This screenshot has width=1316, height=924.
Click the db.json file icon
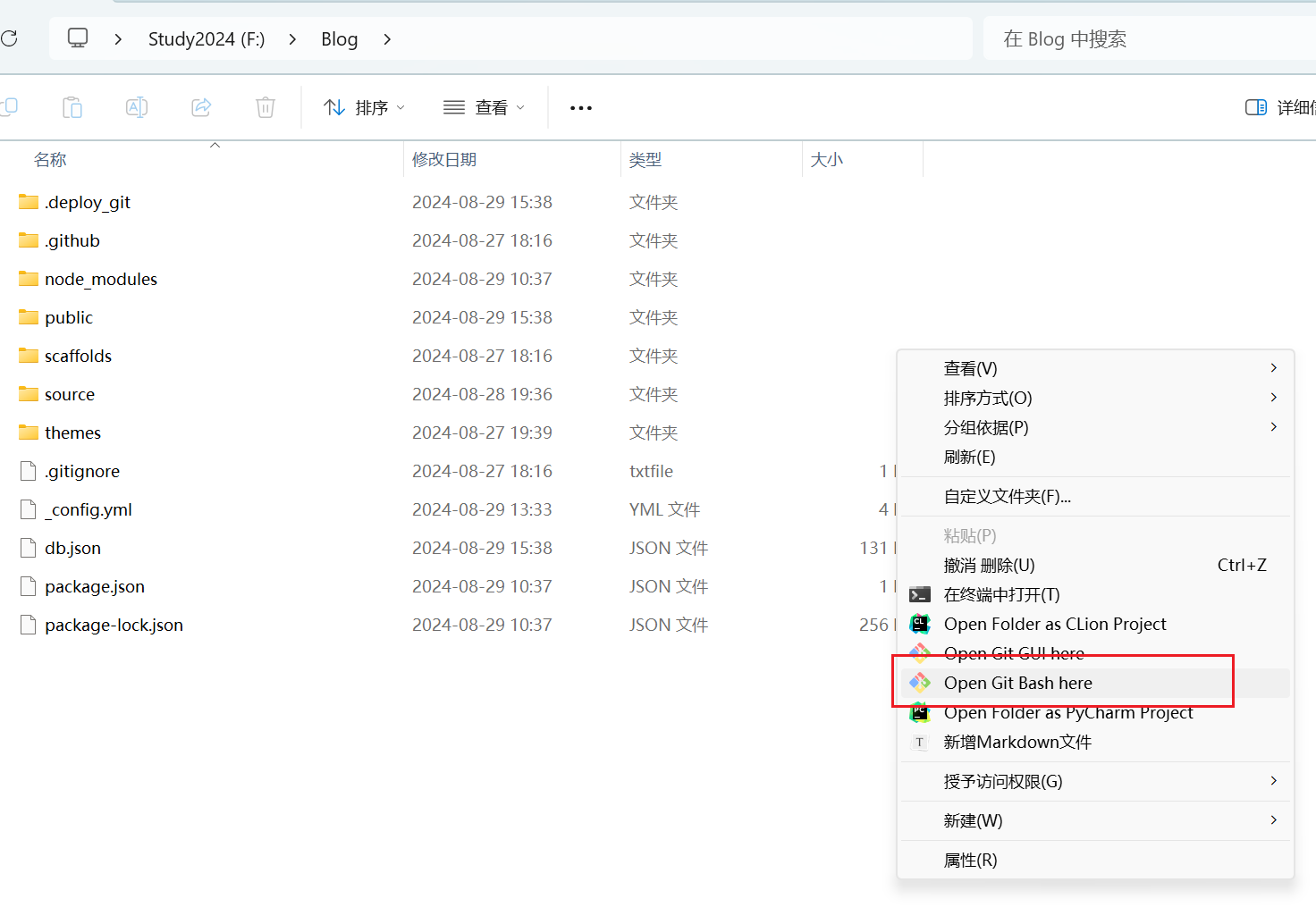(29, 548)
